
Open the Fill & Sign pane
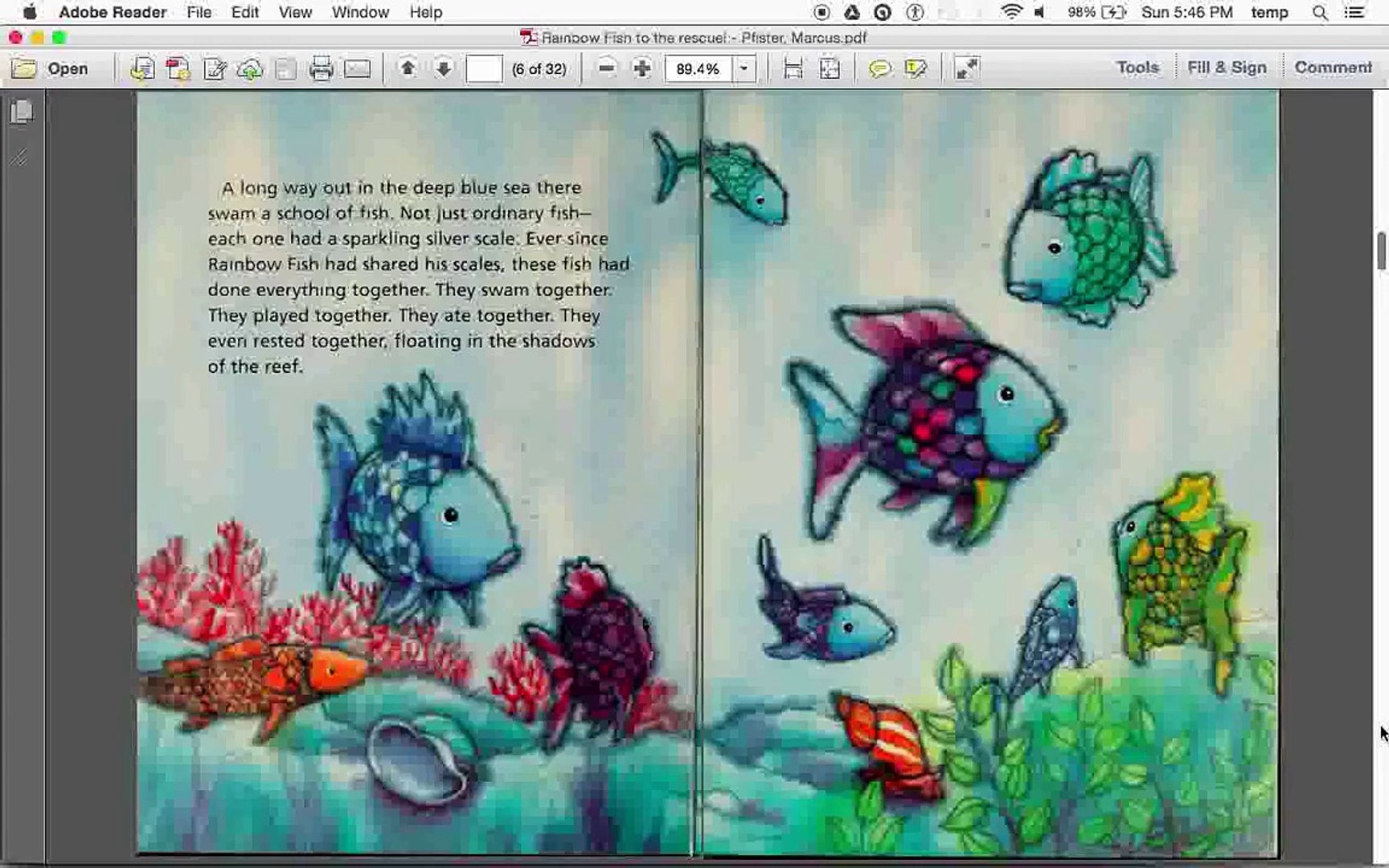(x=1227, y=68)
